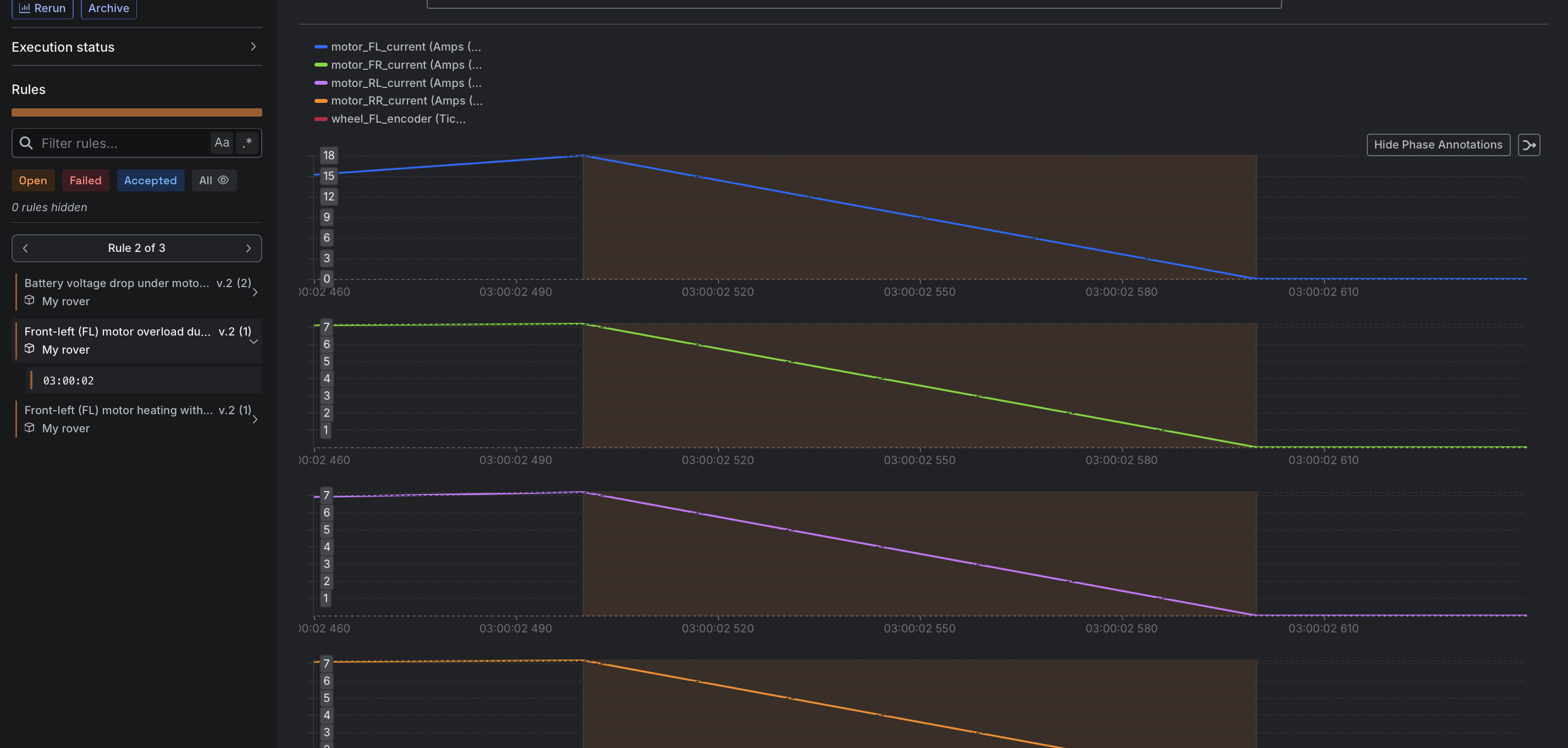Click the orange Rules status bar
1568x748 pixels.
coord(136,112)
